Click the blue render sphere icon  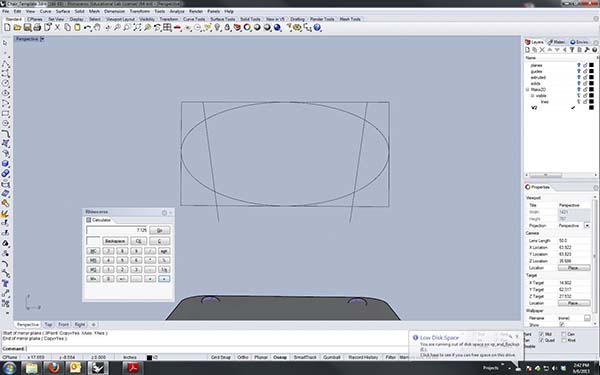277,28
